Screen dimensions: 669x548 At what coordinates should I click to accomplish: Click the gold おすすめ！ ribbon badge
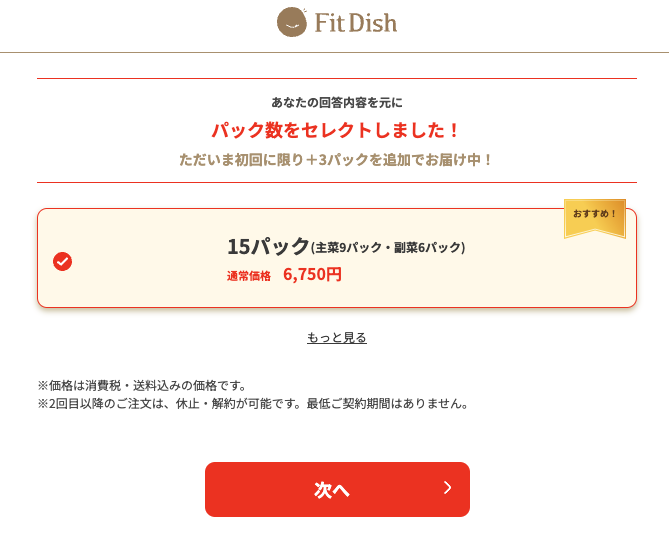coord(595,218)
